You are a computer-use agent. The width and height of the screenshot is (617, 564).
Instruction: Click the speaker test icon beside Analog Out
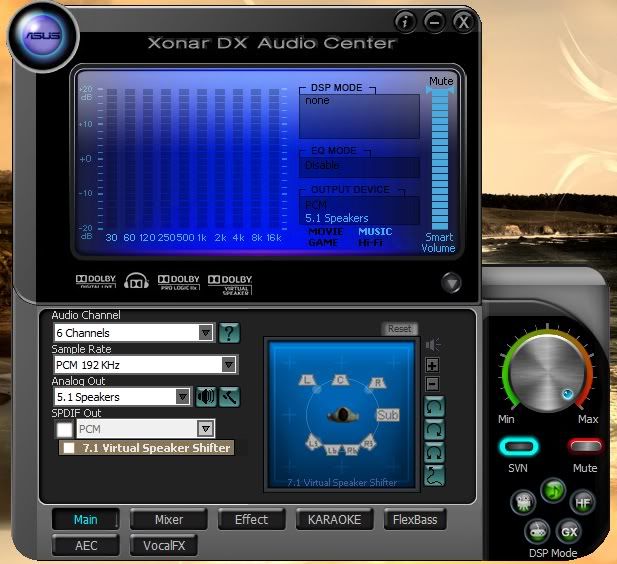pos(206,397)
